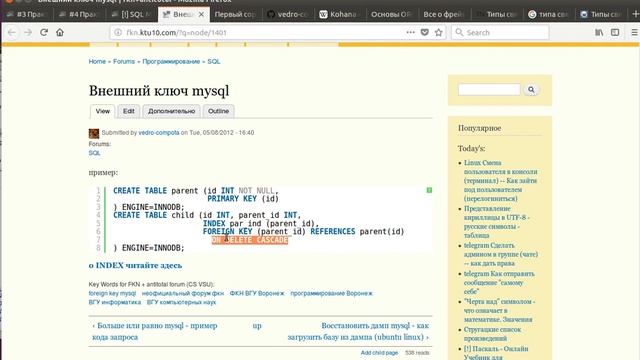This screenshot has height=360, width=640.
Task: Show site information icon in address bar
Action: (118, 32)
